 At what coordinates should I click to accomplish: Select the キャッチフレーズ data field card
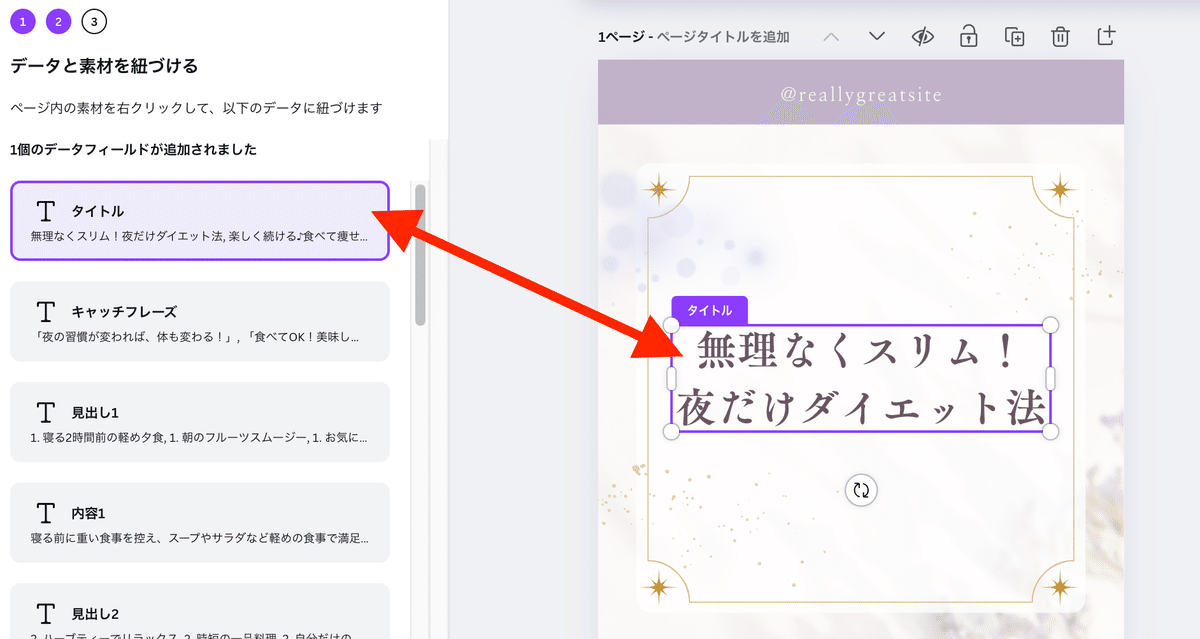point(200,321)
